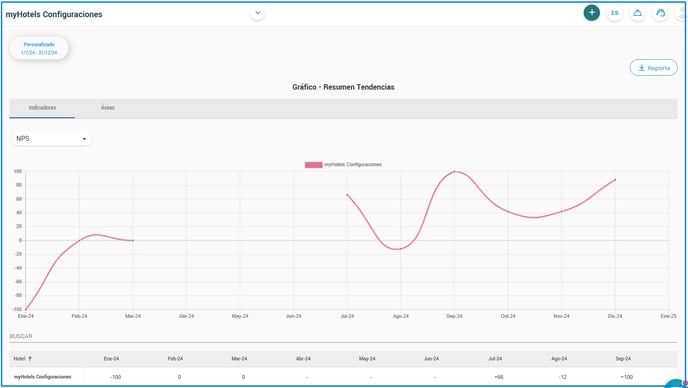Image resolution: width=688 pixels, height=388 pixels.
Task: Click the Dic-24 data point on chart
Action: (615, 180)
